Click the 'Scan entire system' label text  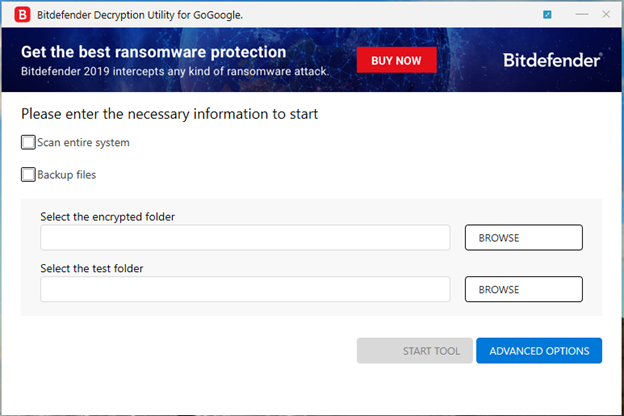point(83,143)
